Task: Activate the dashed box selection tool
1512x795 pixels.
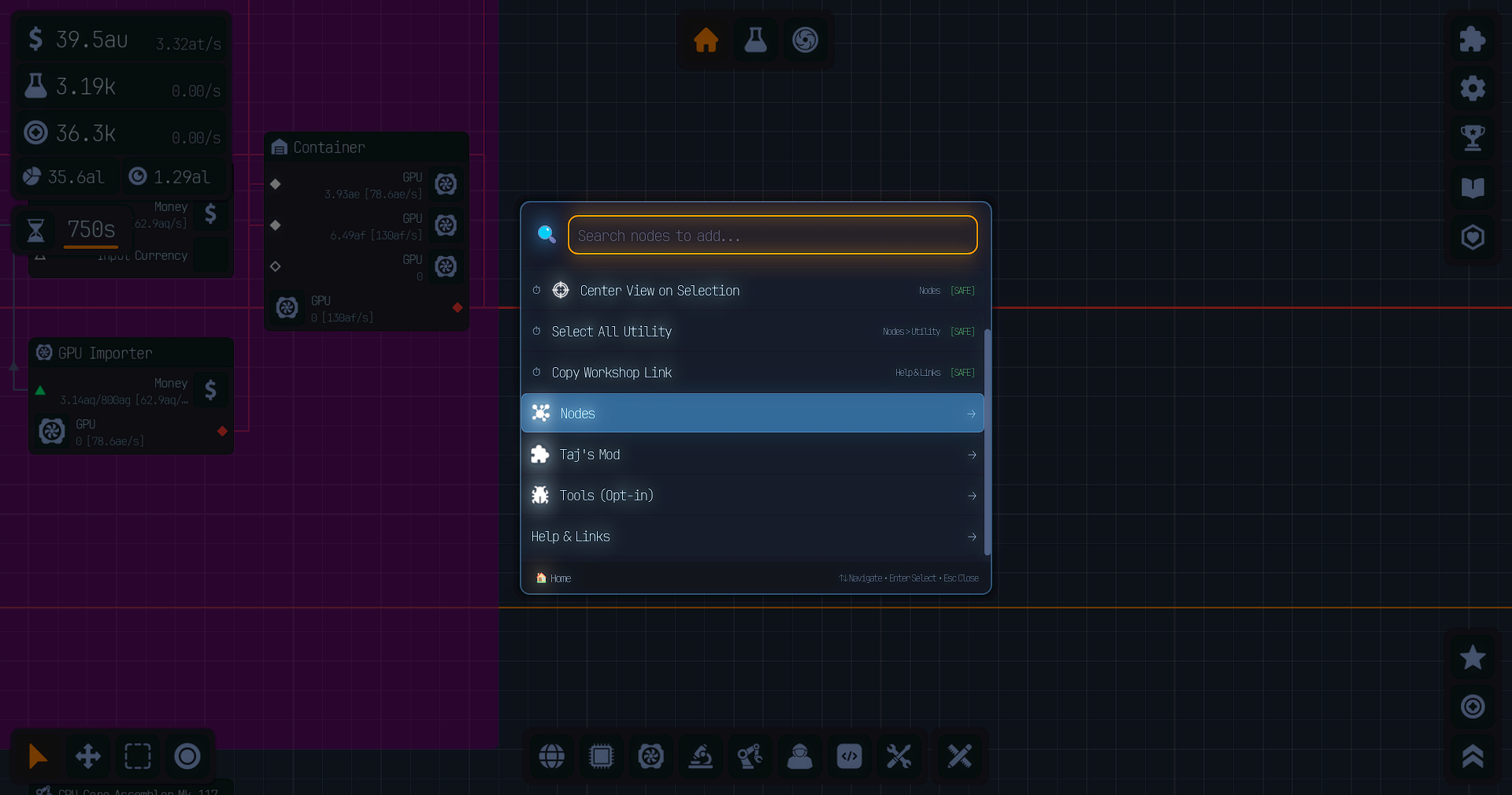Action: [137, 756]
